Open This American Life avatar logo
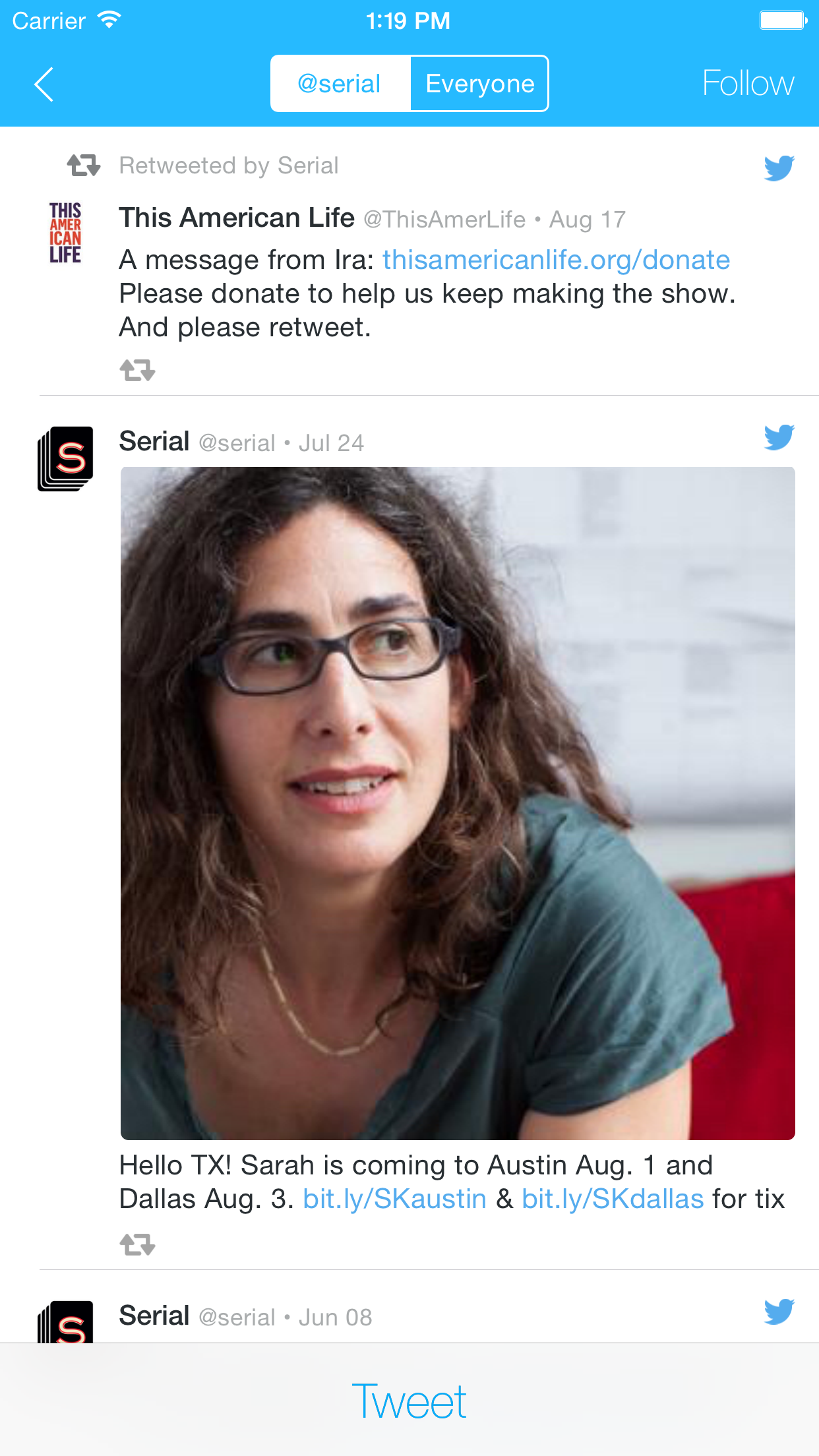This screenshot has width=819, height=1456. tap(65, 233)
